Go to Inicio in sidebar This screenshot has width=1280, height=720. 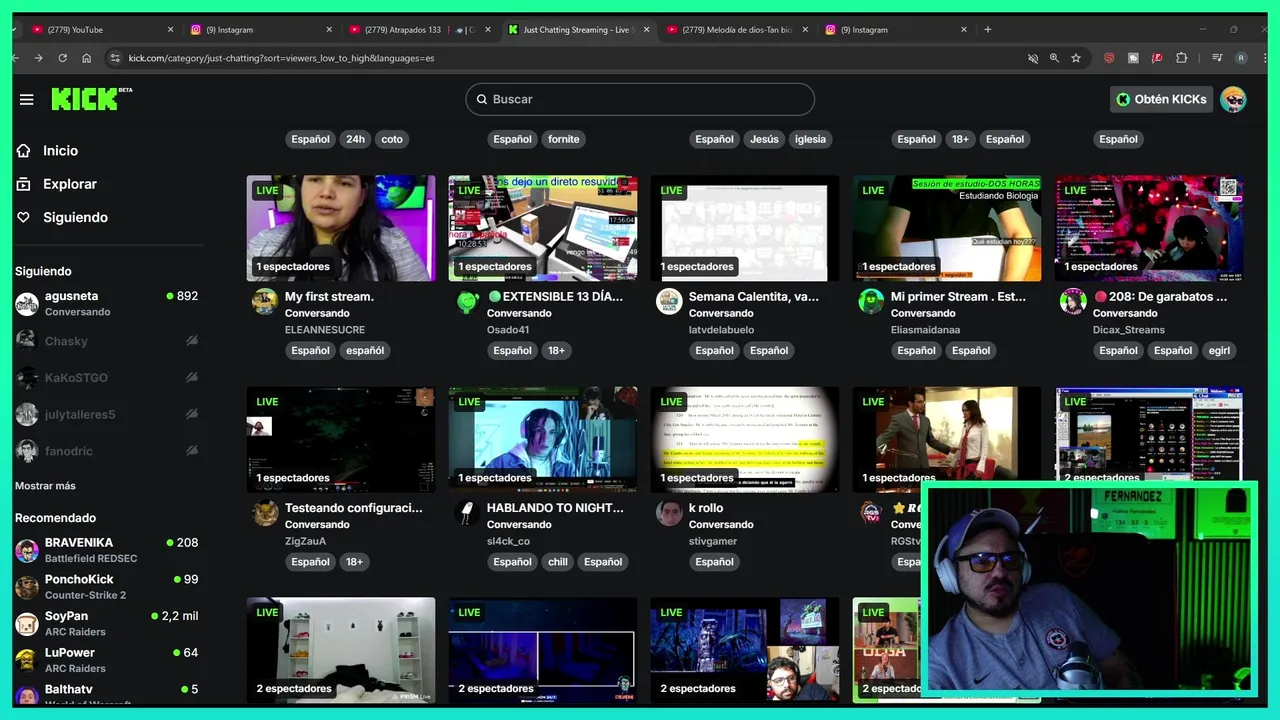[60, 151]
